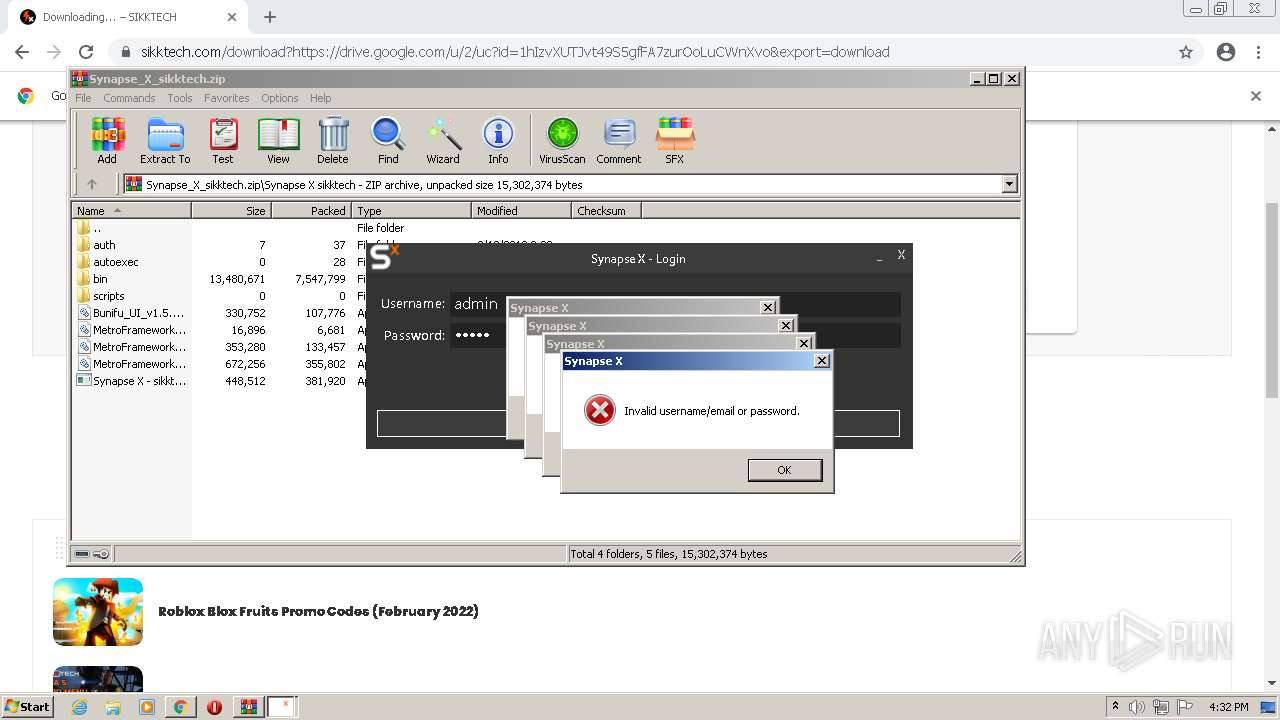
Task: Open the Comment toolbar icon
Action: 619,141
